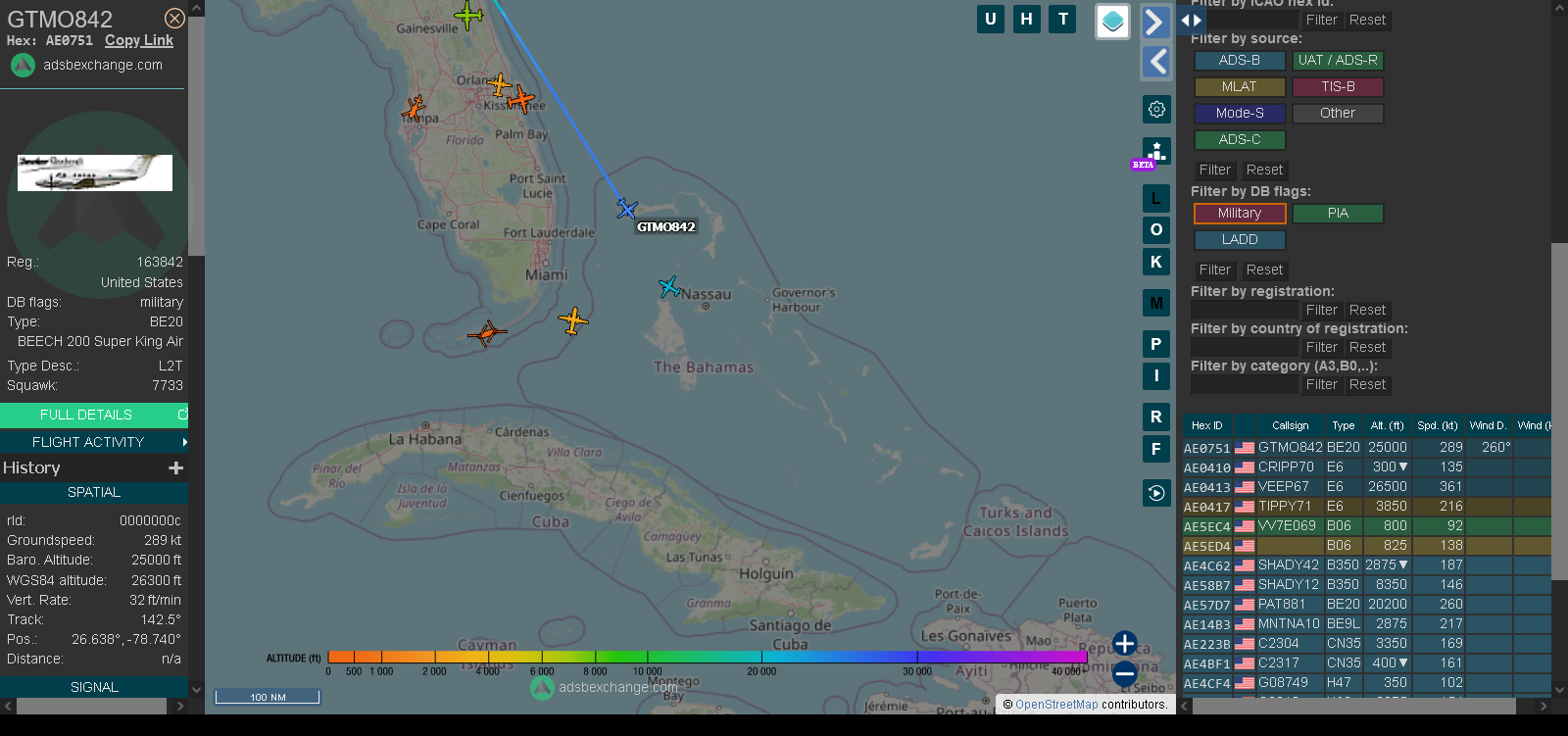Toggle the K map option button

point(1156,262)
